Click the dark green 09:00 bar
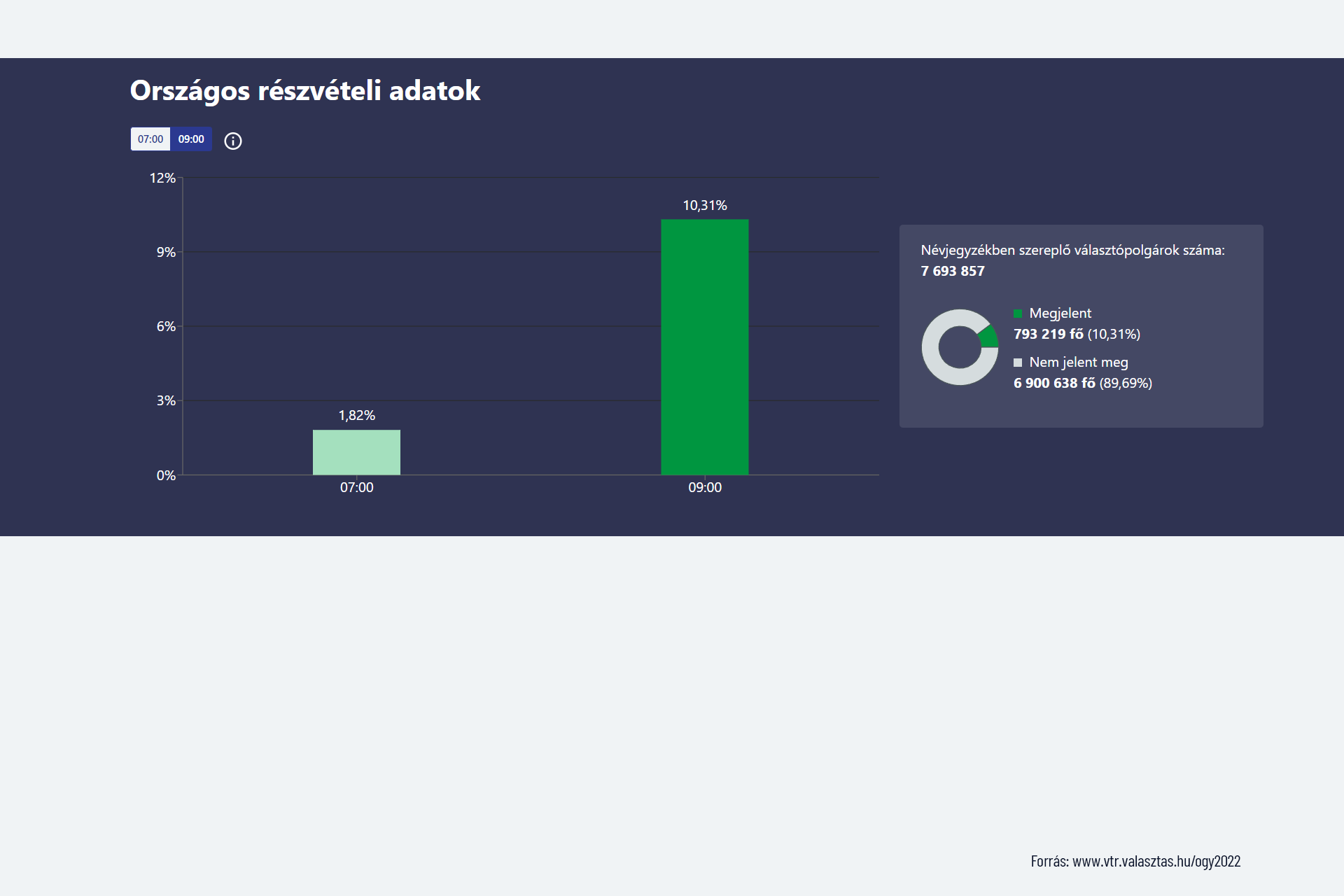The width and height of the screenshot is (1344, 896). coord(704,347)
